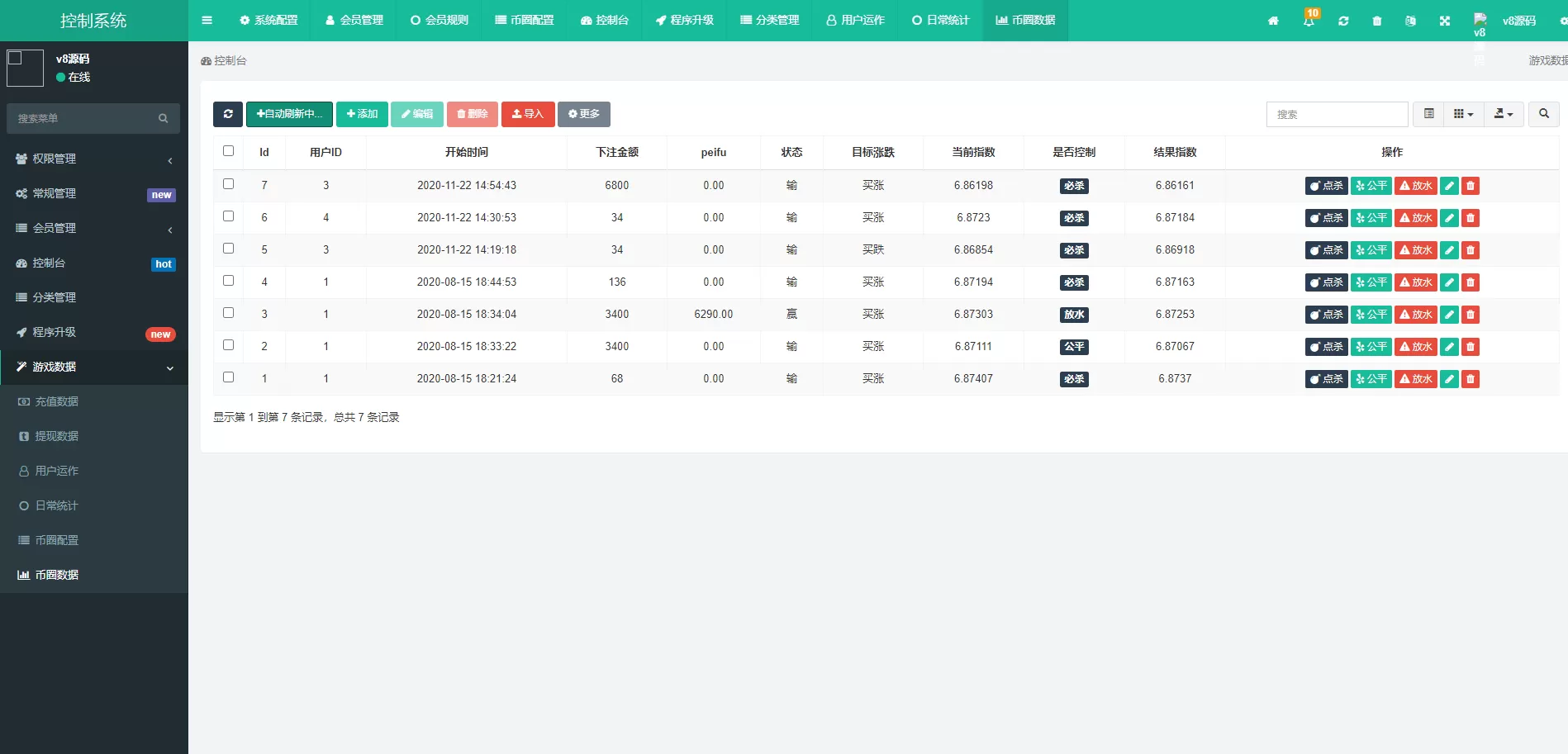The height and width of the screenshot is (754, 1568).
Task: Check the checkbox for row with Id 5
Action: tap(229, 249)
